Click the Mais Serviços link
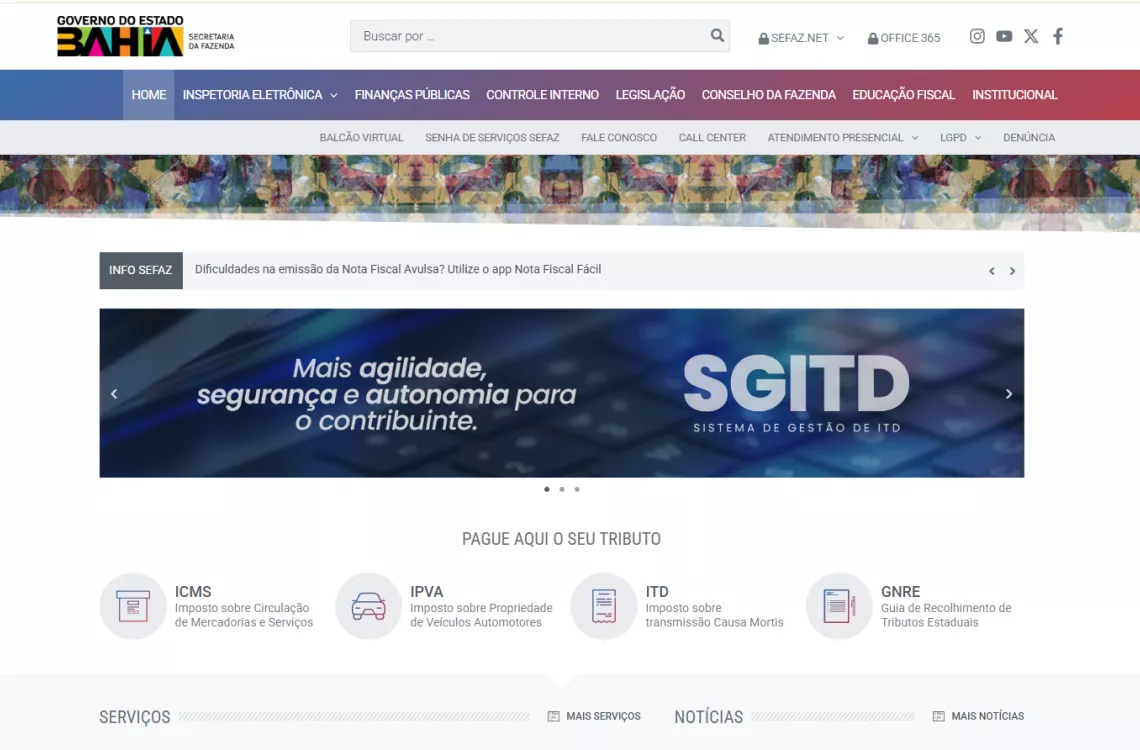The width and height of the screenshot is (1140, 750). click(x=594, y=716)
